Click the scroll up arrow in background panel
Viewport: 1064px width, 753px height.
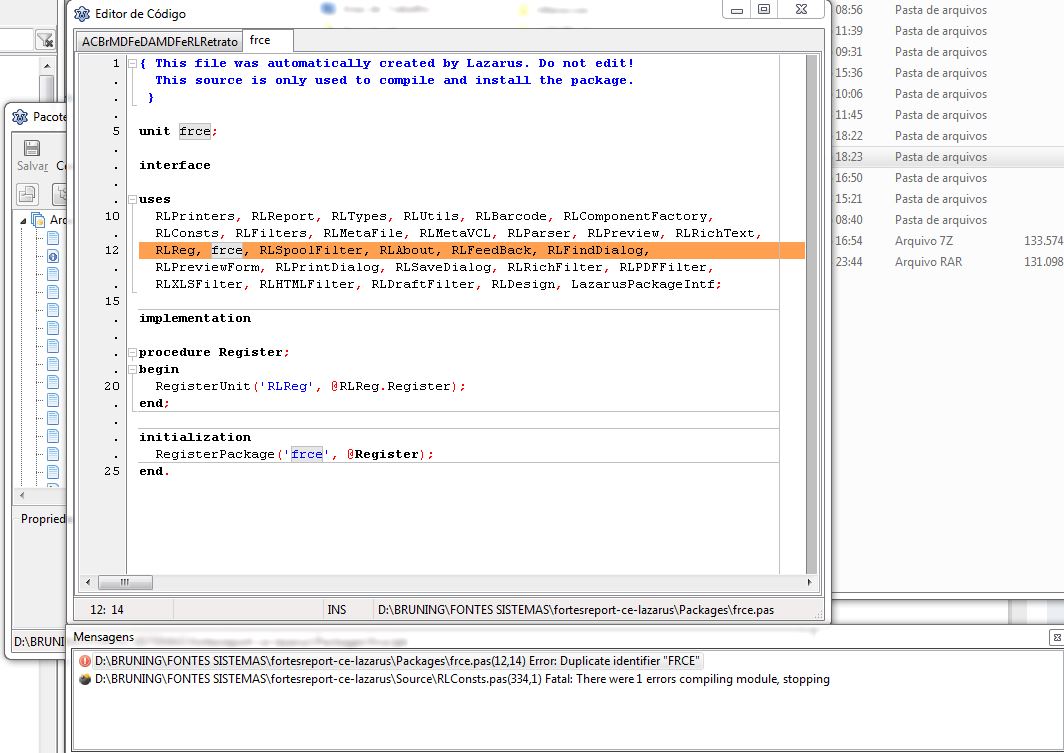(47, 66)
